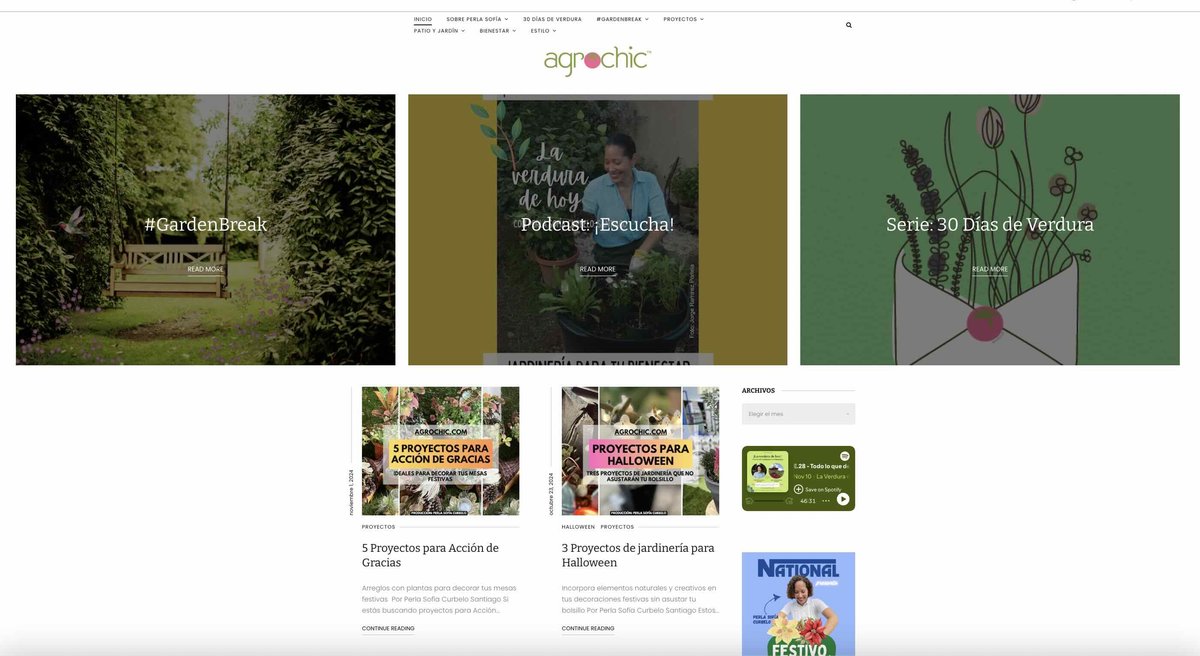Select the INICIO menu item
This screenshot has height=656, width=1200.
tap(422, 18)
